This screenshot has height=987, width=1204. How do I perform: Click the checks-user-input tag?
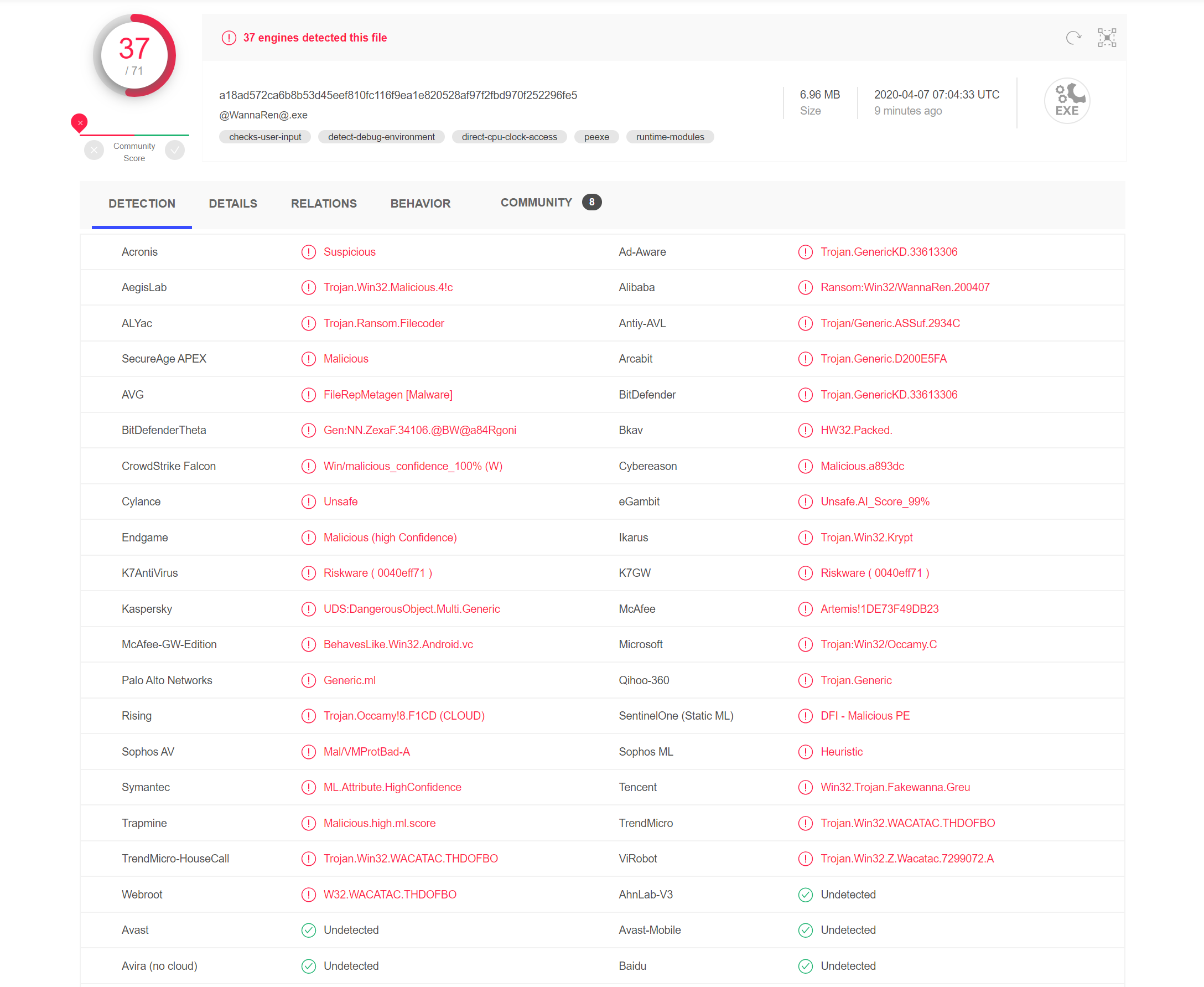[x=265, y=137]
